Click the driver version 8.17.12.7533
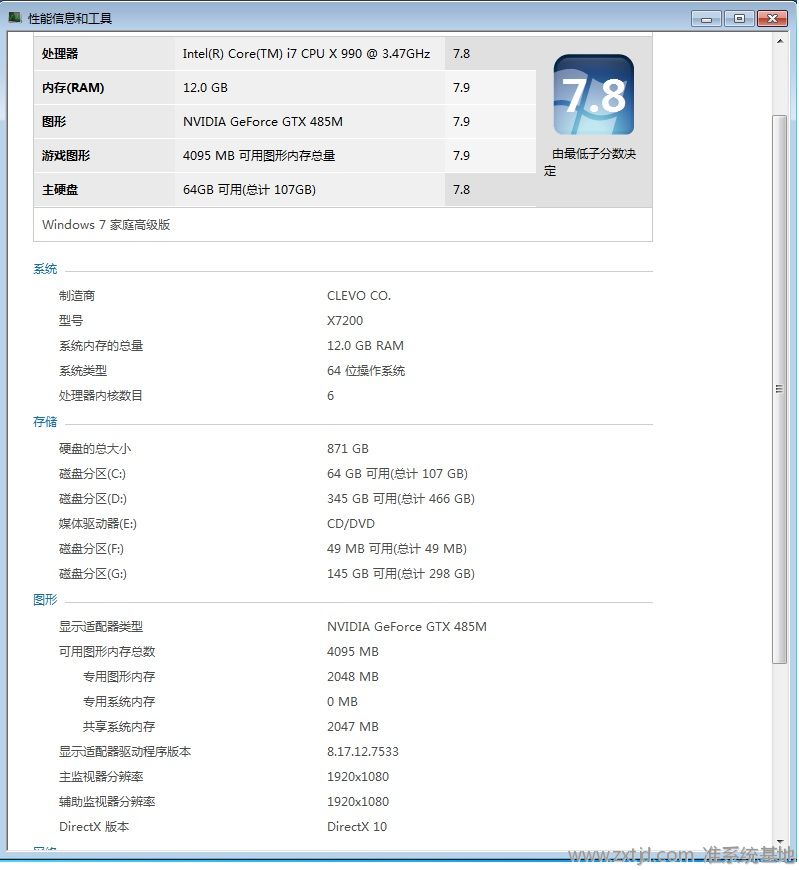Screen dimensions: 799x870 [363, 752]
